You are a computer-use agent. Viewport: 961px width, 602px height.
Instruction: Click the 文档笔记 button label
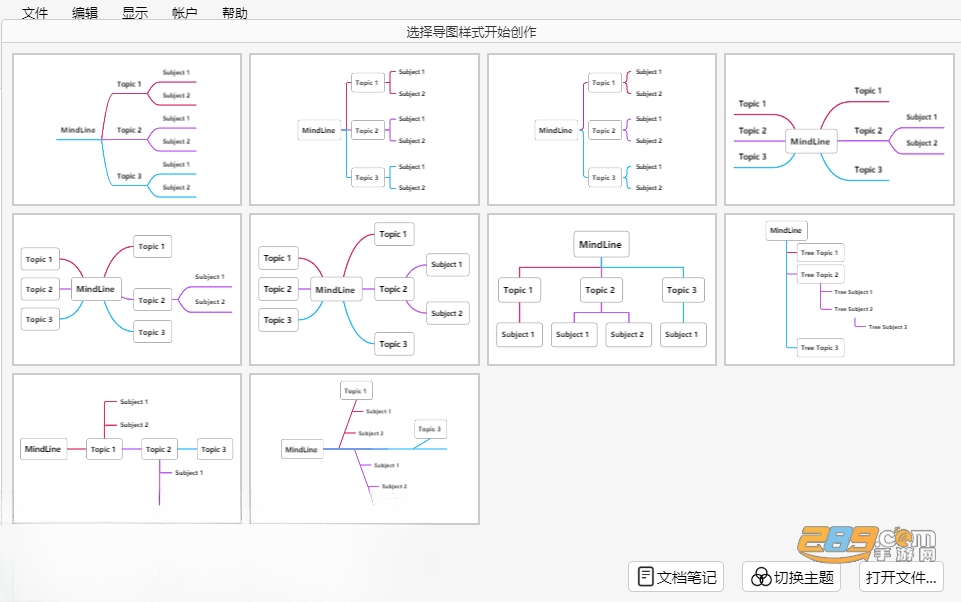pyautogui.click(x=686, y=577)
